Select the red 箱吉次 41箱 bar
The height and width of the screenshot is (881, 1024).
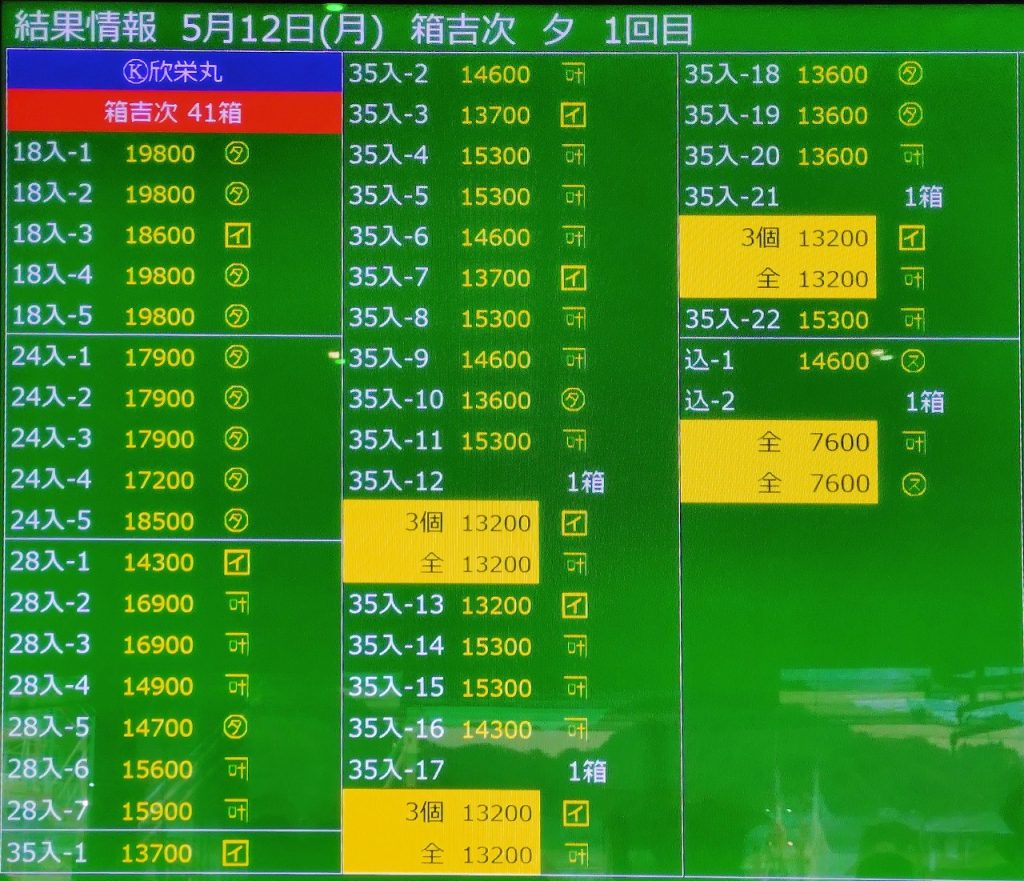[x=174, y=112]
